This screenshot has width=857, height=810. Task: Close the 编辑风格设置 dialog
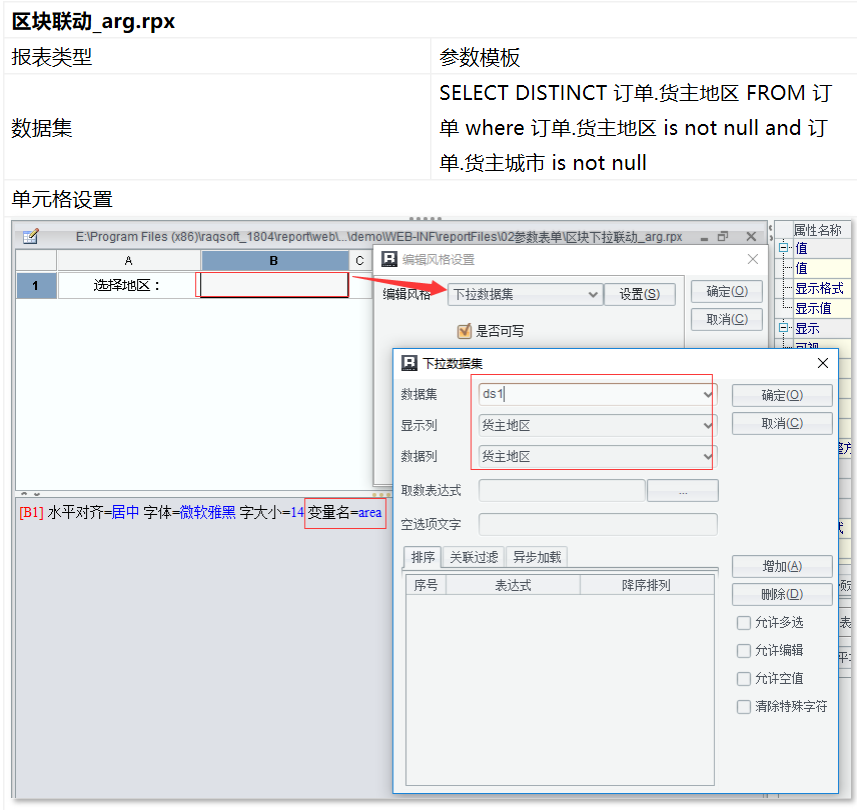(x=753, y=259)
